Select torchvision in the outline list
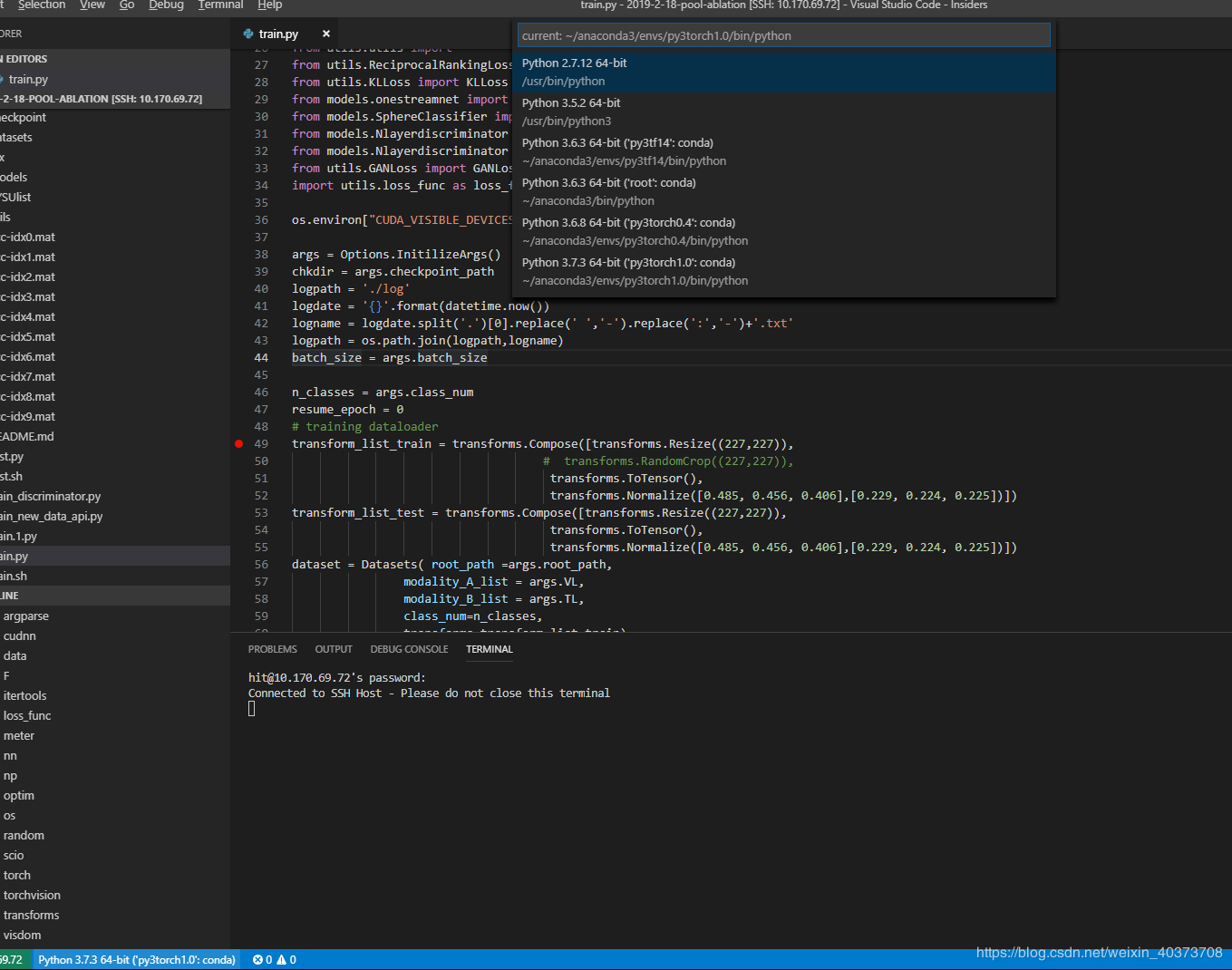 tap(32, 895)
